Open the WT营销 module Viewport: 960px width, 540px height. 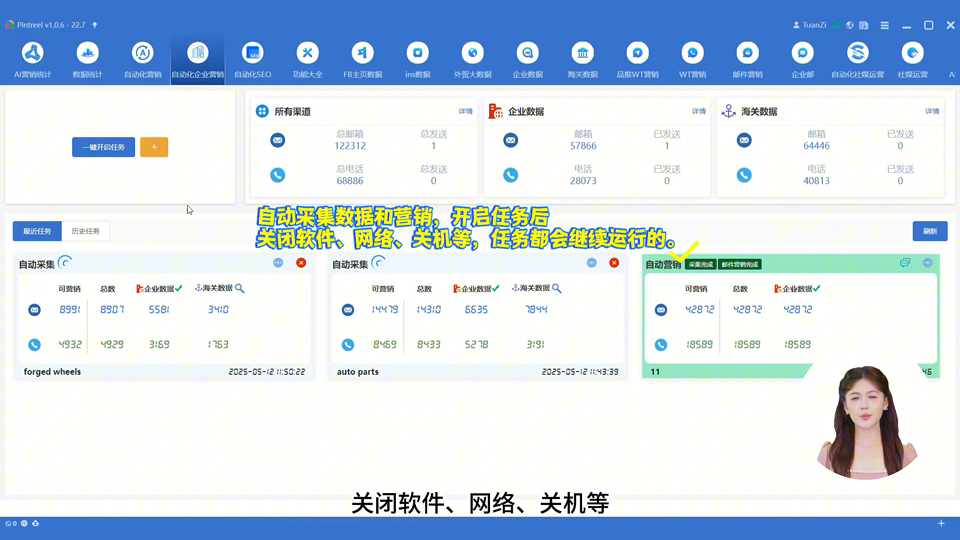point(692,60)
